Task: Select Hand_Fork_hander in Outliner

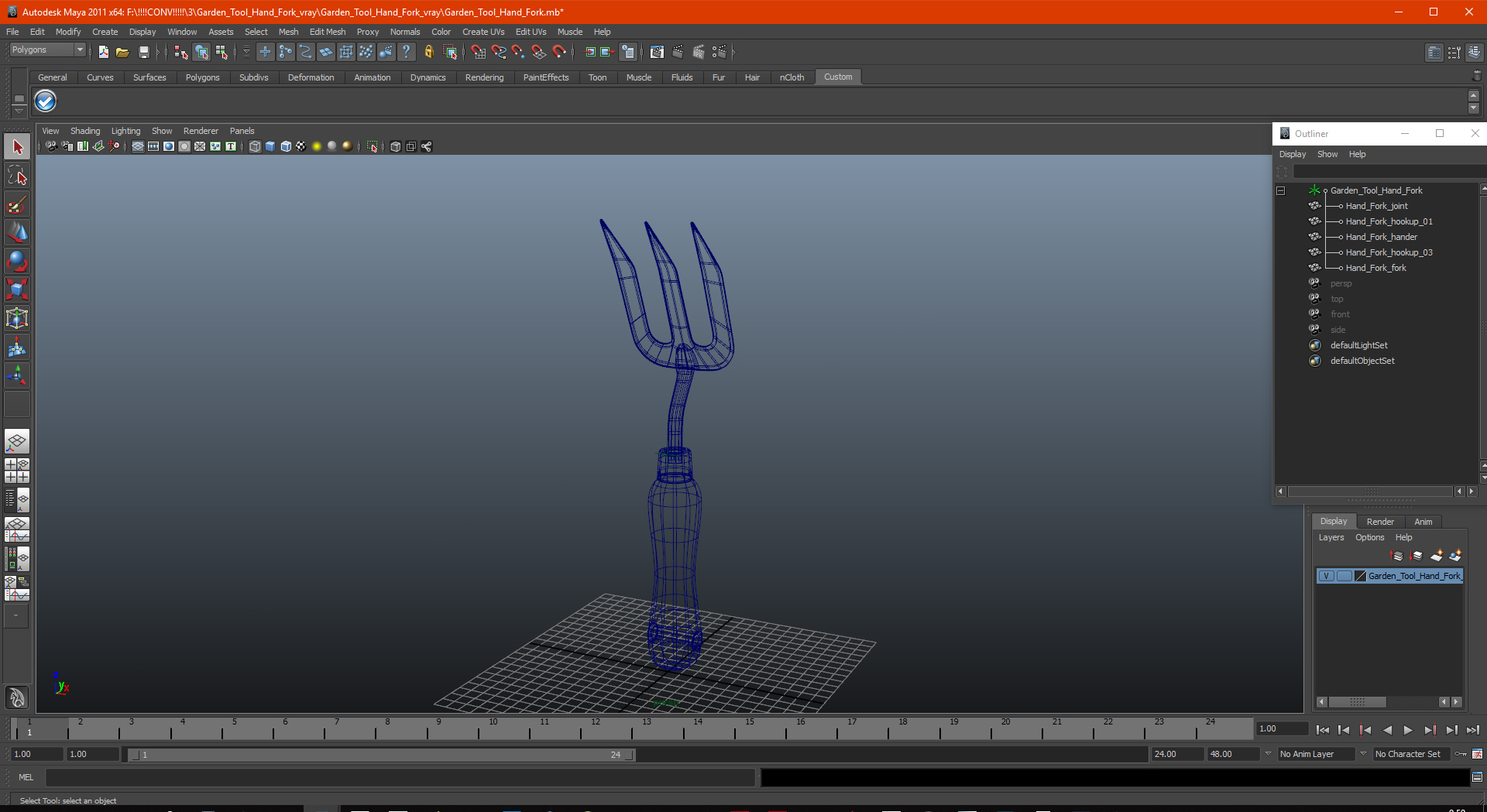Action: click(x=1382, y=237)
